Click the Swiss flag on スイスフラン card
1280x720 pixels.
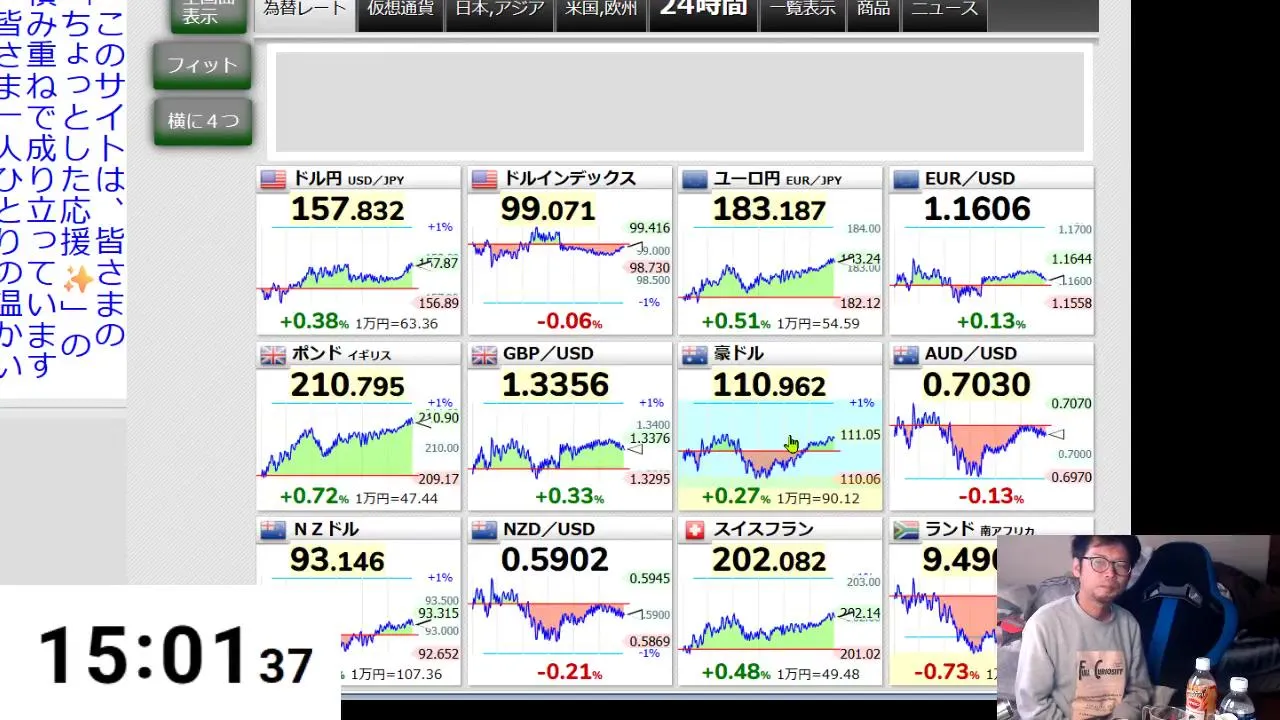(x=695, y=530)
